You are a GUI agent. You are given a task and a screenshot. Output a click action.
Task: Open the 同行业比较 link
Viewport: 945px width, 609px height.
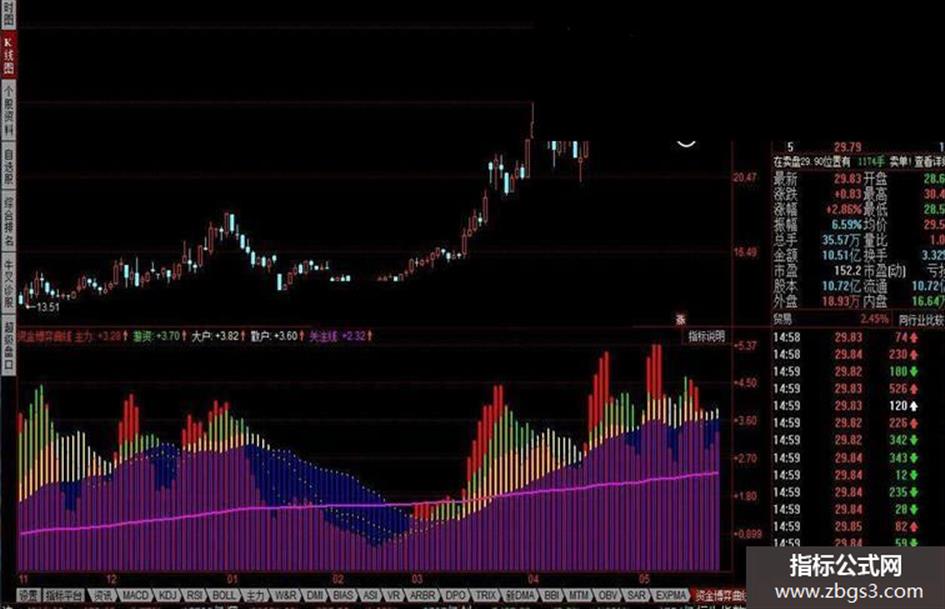click(x=921, y=320)
